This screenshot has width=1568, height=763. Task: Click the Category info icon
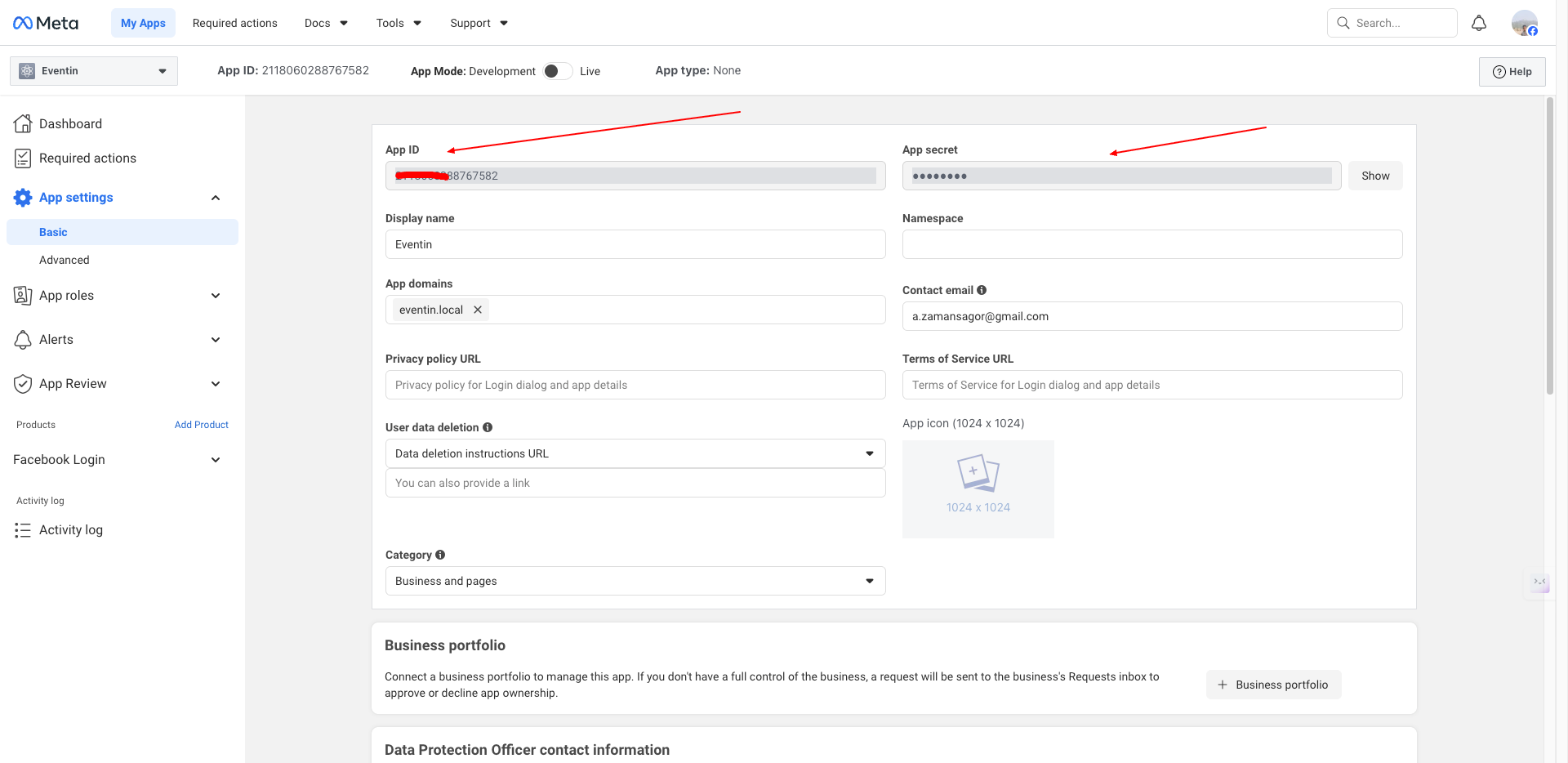point(440,555)
